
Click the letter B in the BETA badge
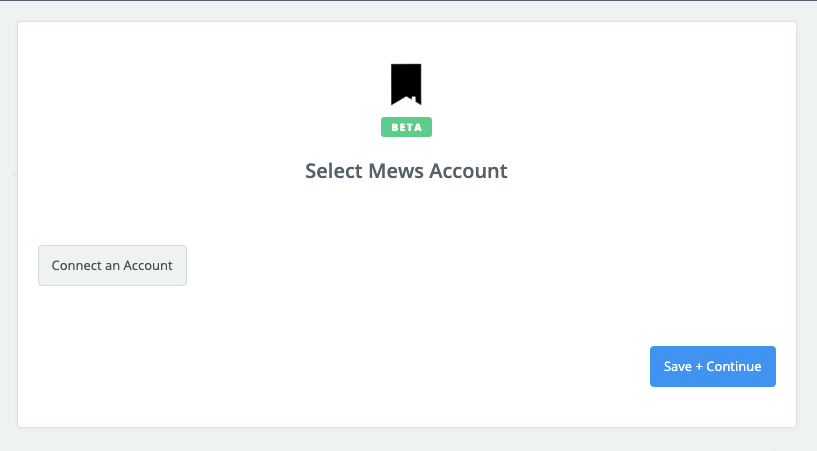[395, 128]
